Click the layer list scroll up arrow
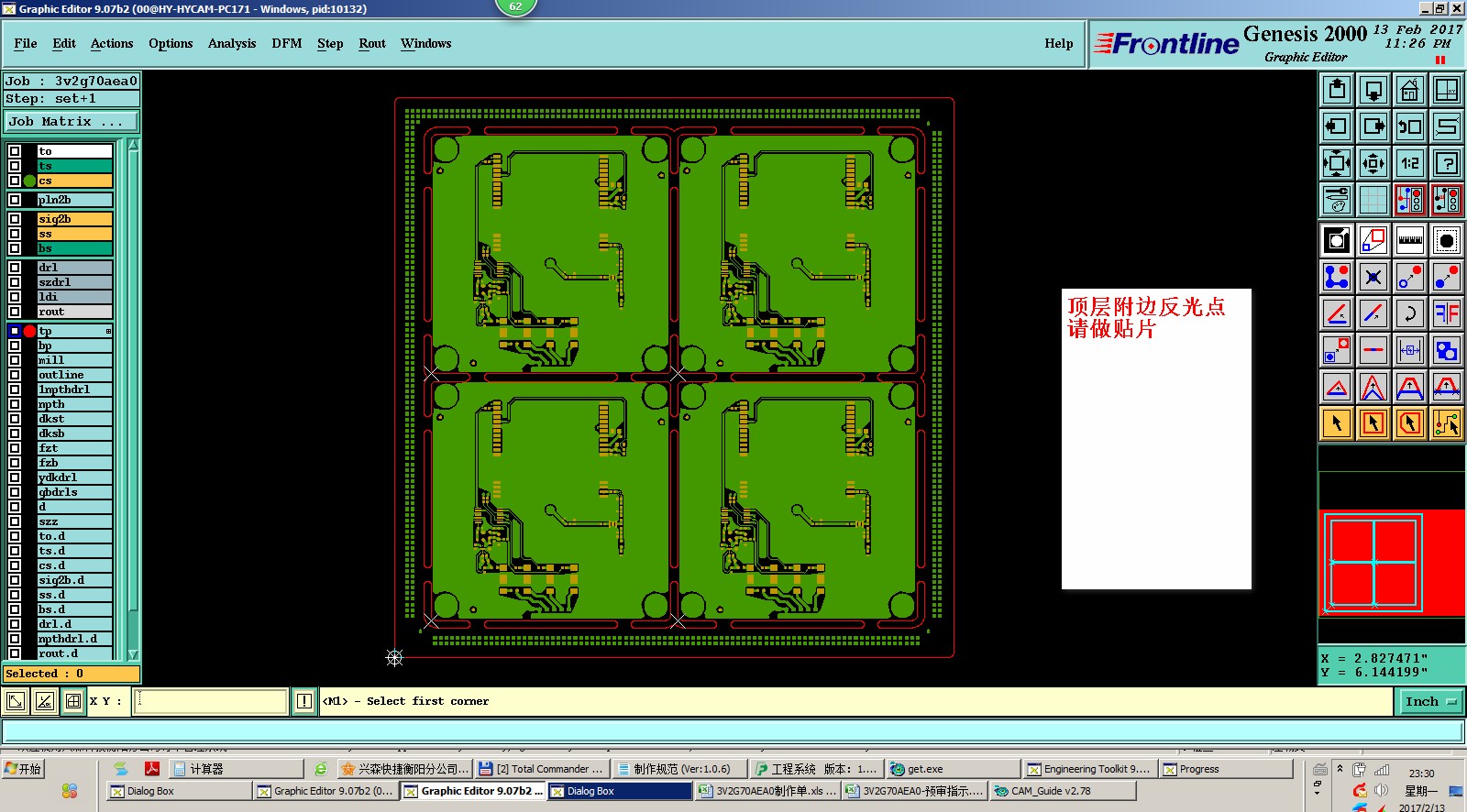This screenshot has width=1467, height=812. click(x=133, y=145)
